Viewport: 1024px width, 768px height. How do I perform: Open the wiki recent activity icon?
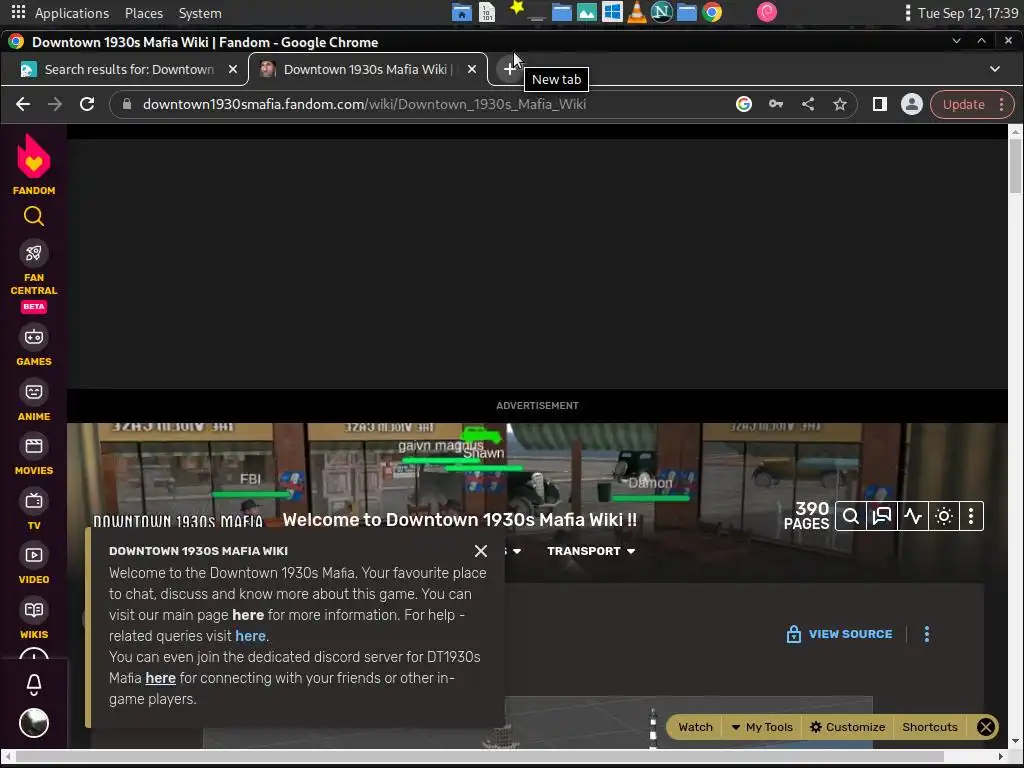point(913,516)
